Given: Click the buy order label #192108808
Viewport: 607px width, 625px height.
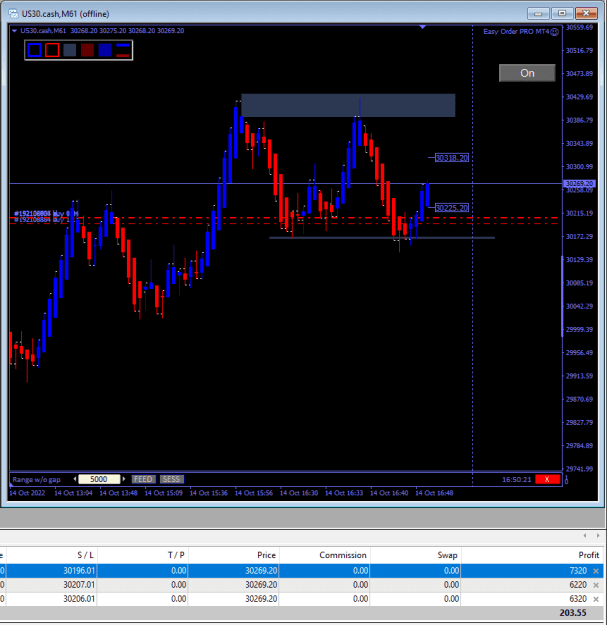Looking at the screenshot, I should 45,214.
